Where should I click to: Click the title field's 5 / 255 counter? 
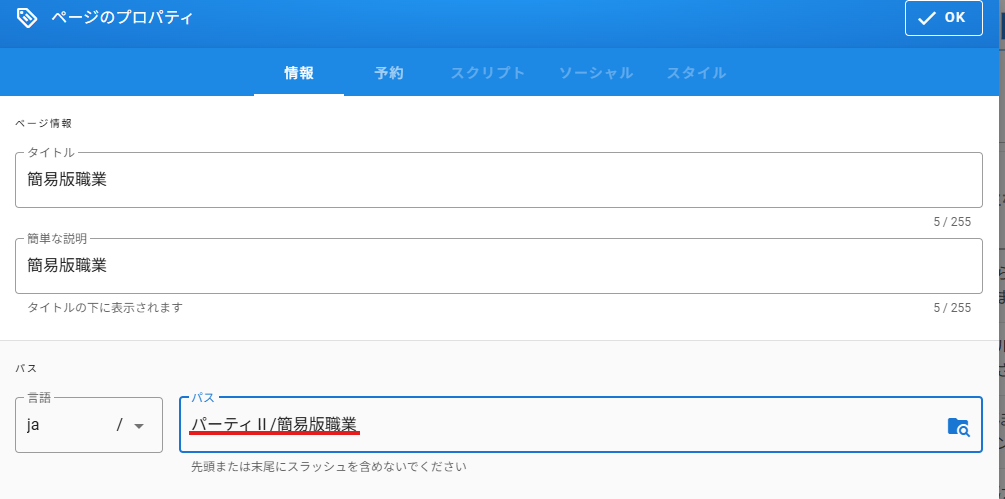coord(951,222)
